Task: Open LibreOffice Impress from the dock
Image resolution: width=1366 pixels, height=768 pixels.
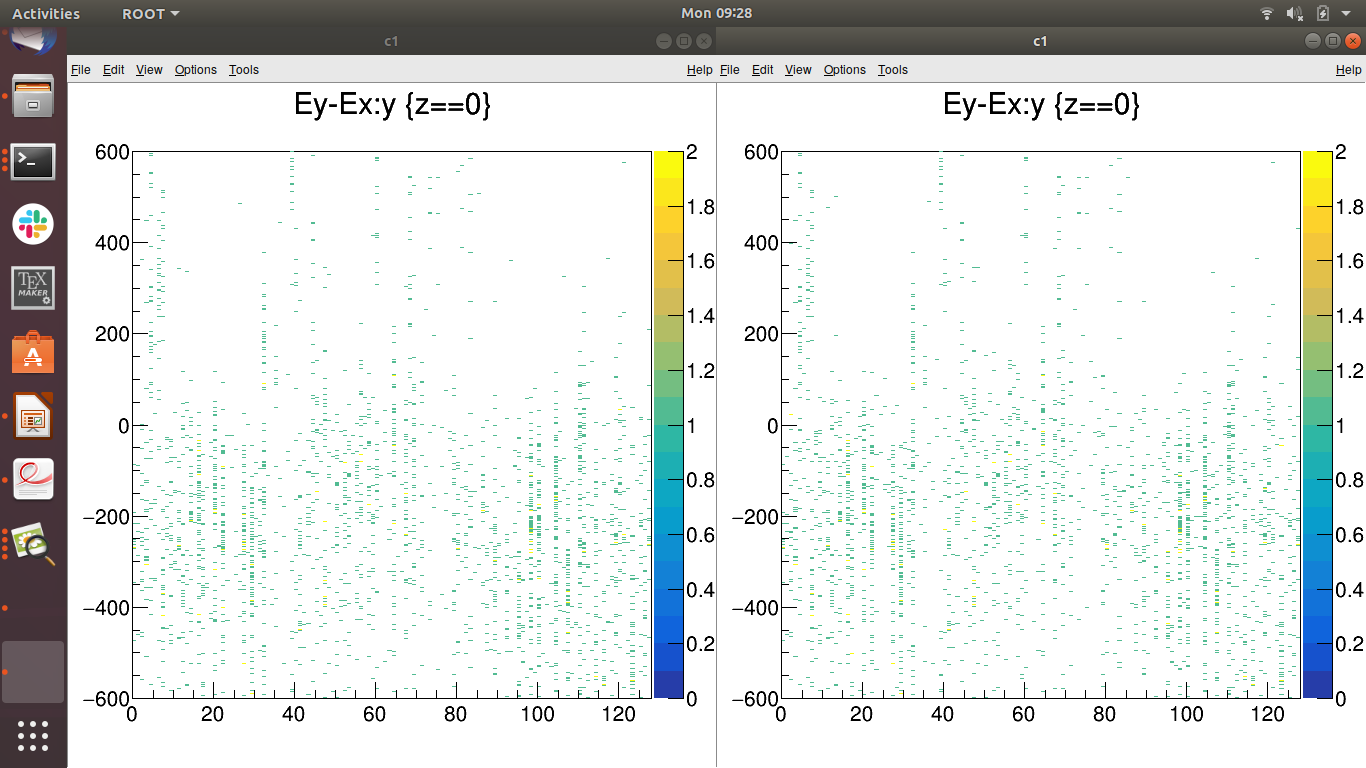Action: pos(34,416)
